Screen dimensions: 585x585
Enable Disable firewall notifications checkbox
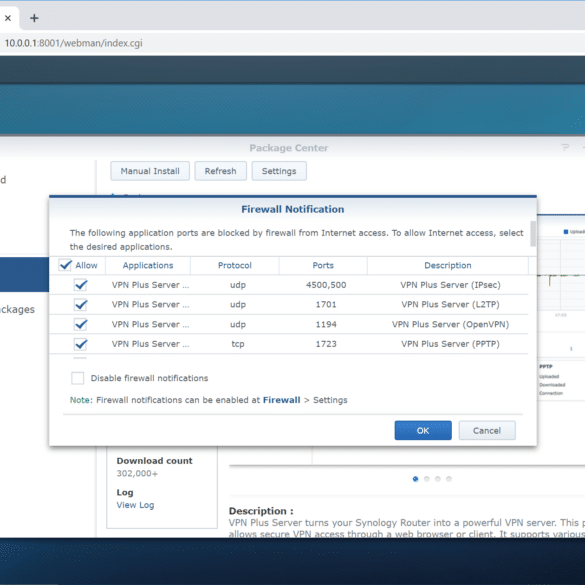78,378
